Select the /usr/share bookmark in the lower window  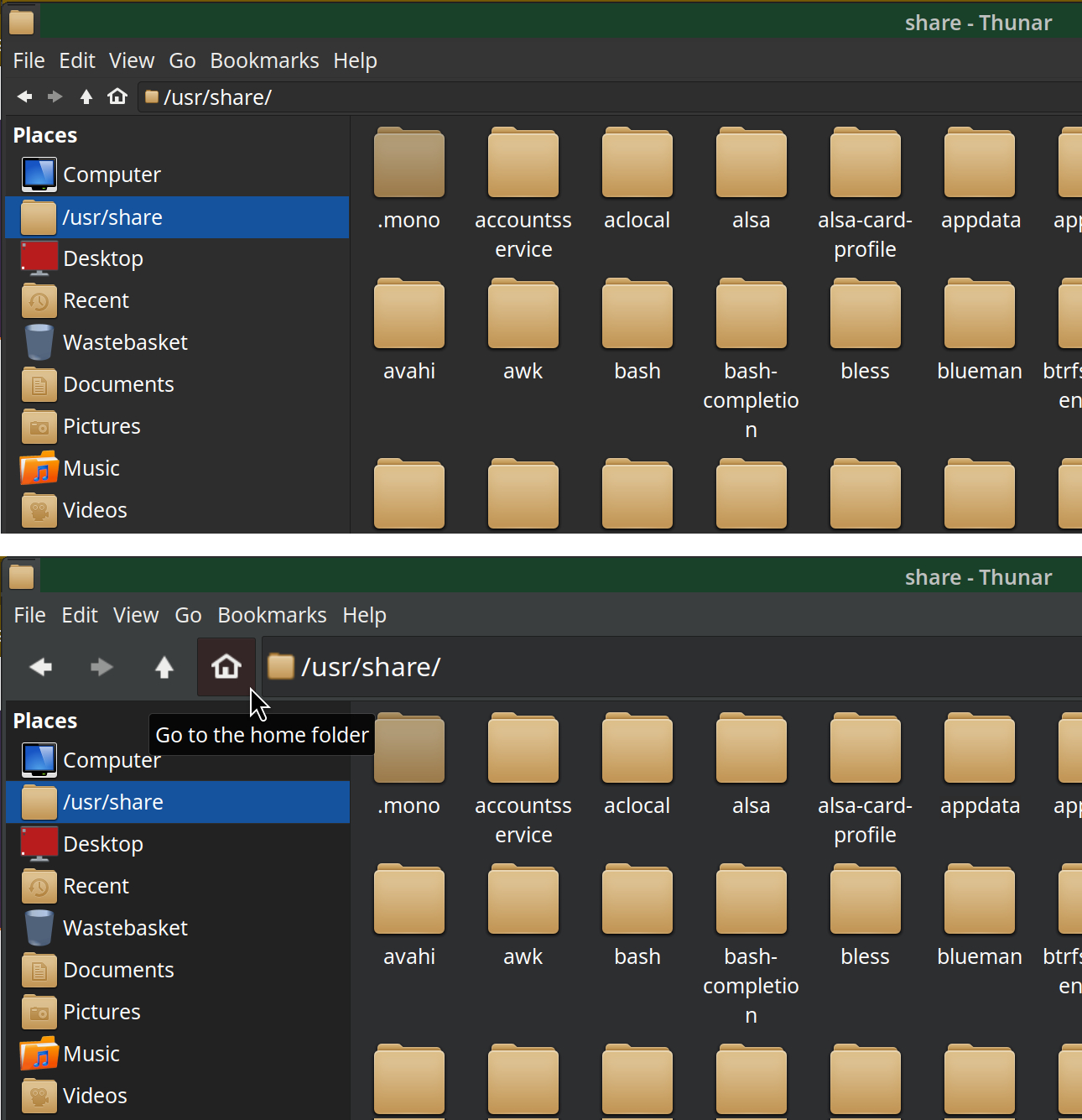178,802
